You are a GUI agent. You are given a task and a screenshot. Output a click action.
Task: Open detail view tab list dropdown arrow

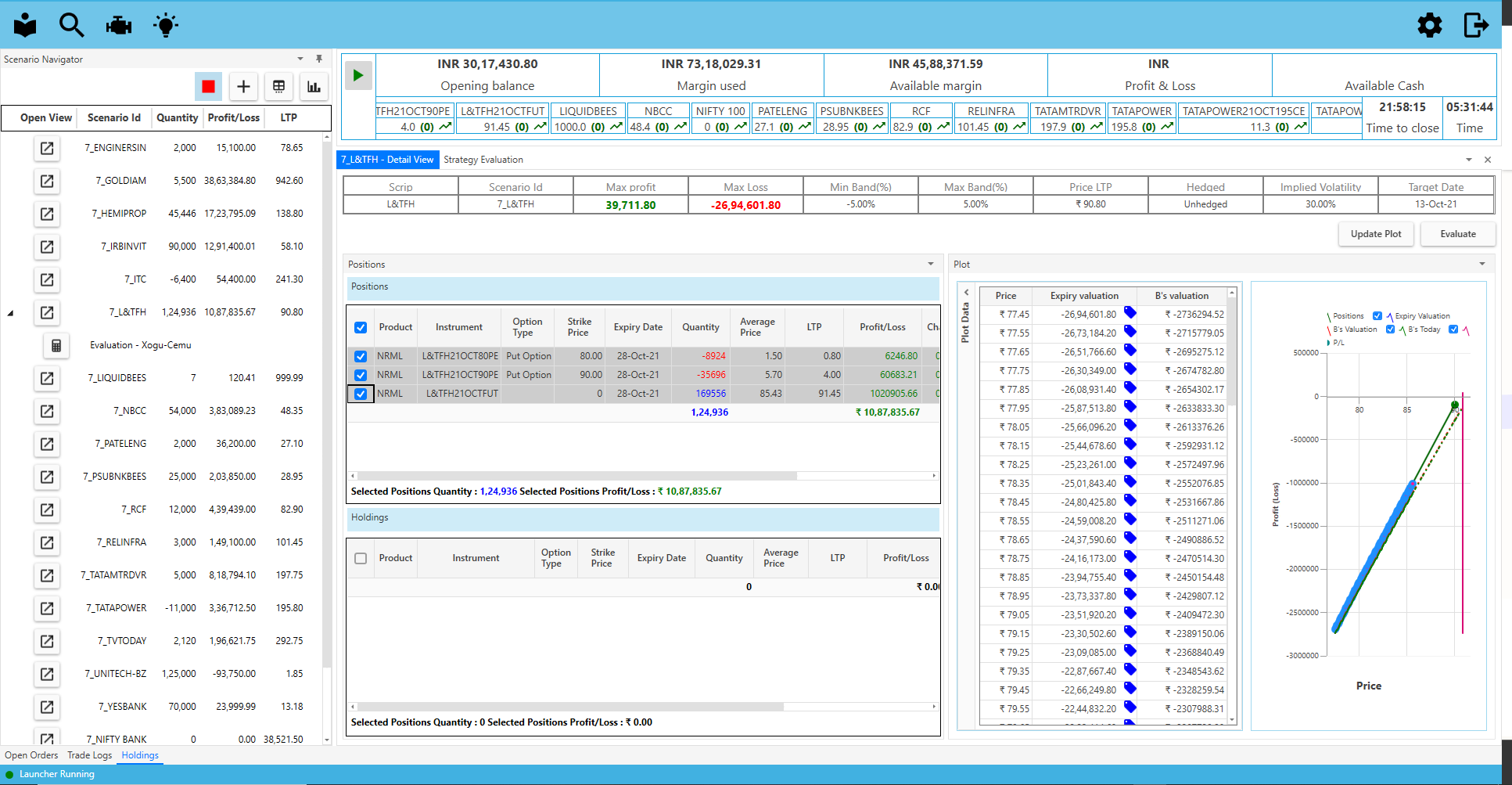pos(1469,160)
